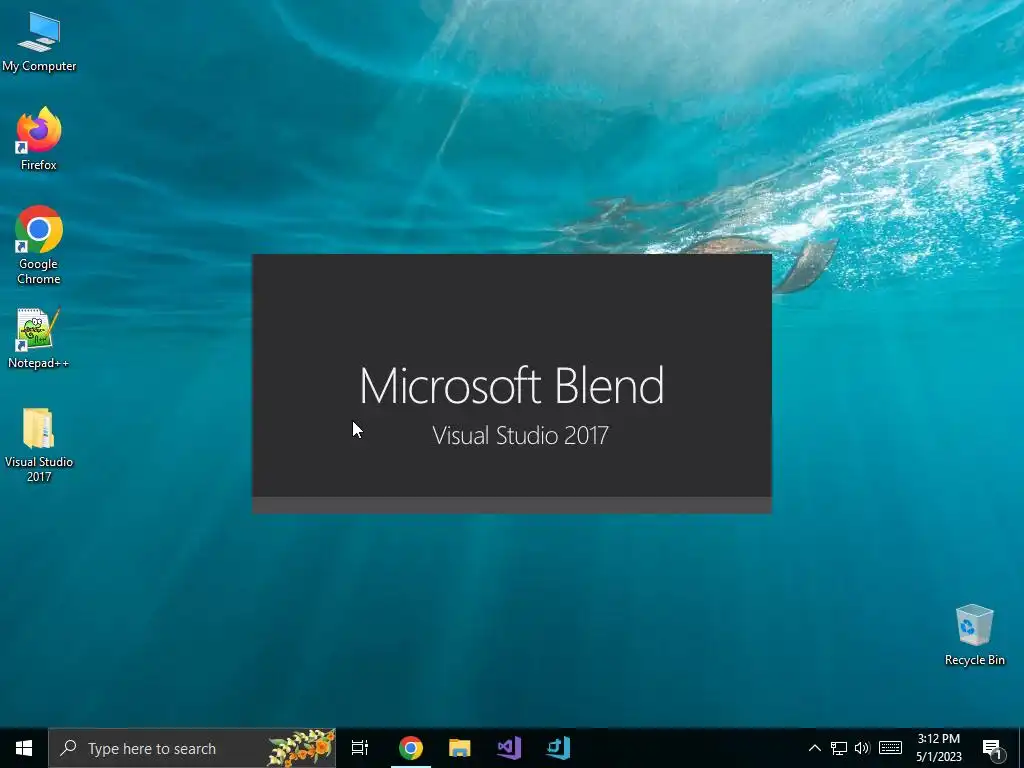Open the Windows Start menu
1024x768 pixels.
tap(24, 748)
